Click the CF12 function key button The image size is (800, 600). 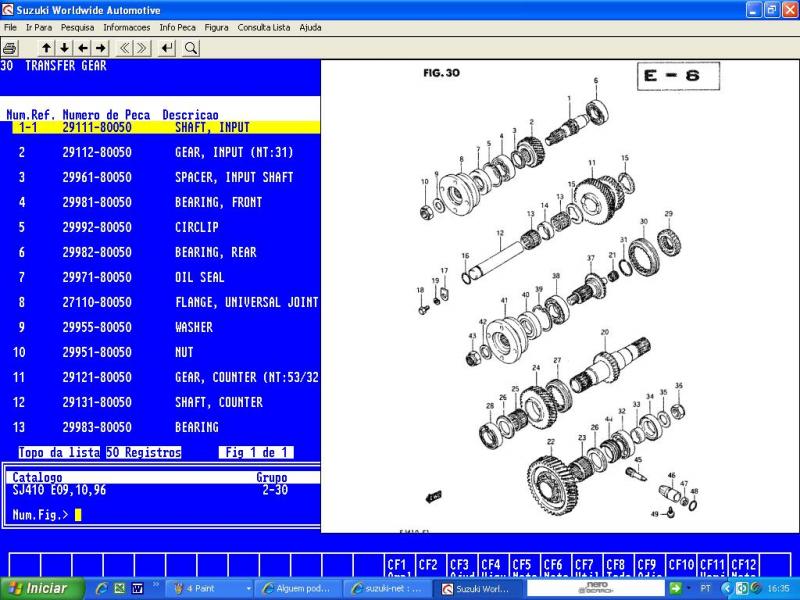[743, 565]
